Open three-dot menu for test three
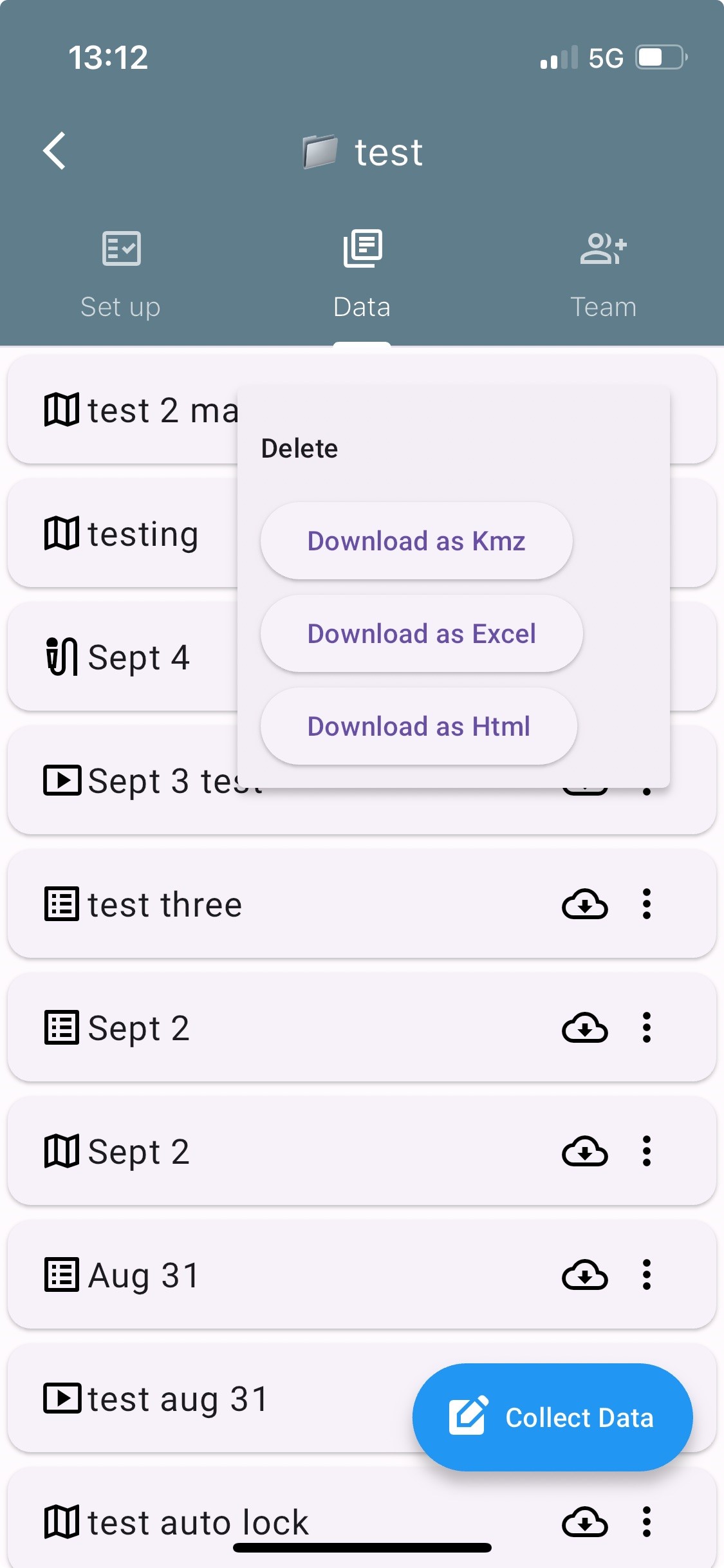 coord(647,904)
